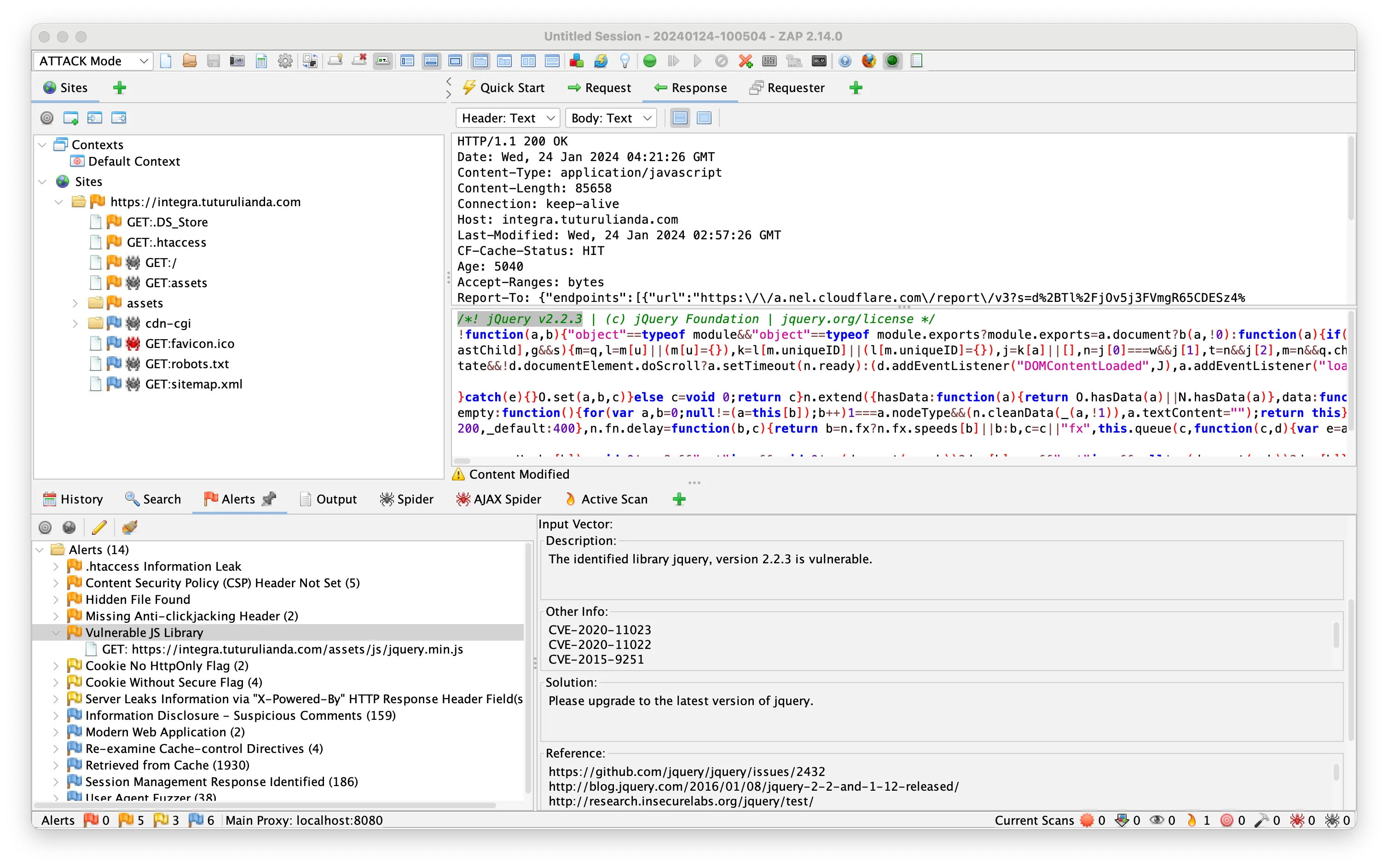Click export context icon in Sites panel
This screenshot has width=1388, height=868.
[119, 118]
